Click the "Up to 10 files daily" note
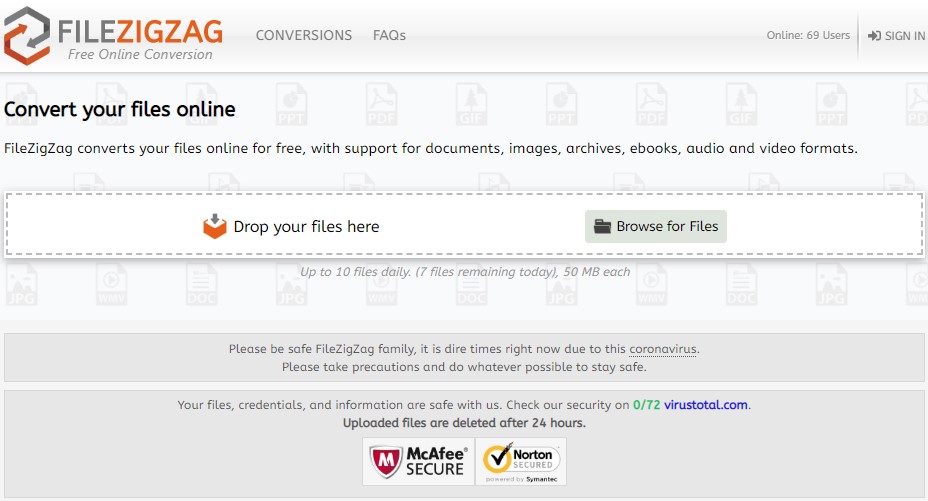Viewport: 928px width, 501px height. pos(465,272)
